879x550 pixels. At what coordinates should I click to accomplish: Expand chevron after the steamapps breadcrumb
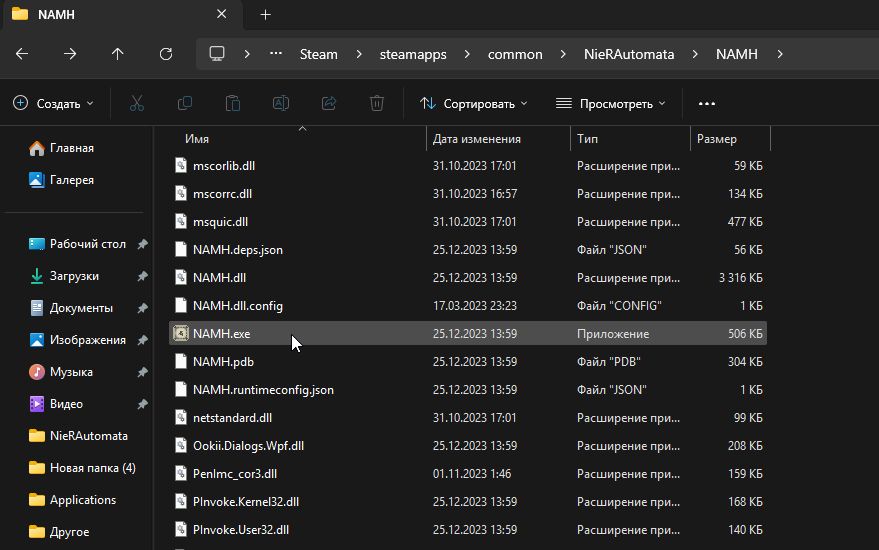tap(467, 54)
